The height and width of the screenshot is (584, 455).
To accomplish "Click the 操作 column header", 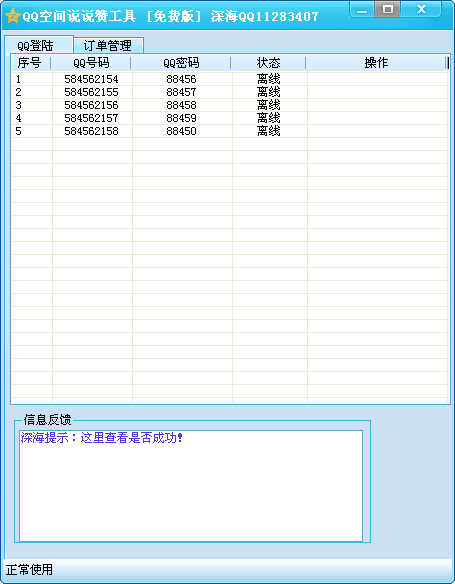I will [376, 63].
